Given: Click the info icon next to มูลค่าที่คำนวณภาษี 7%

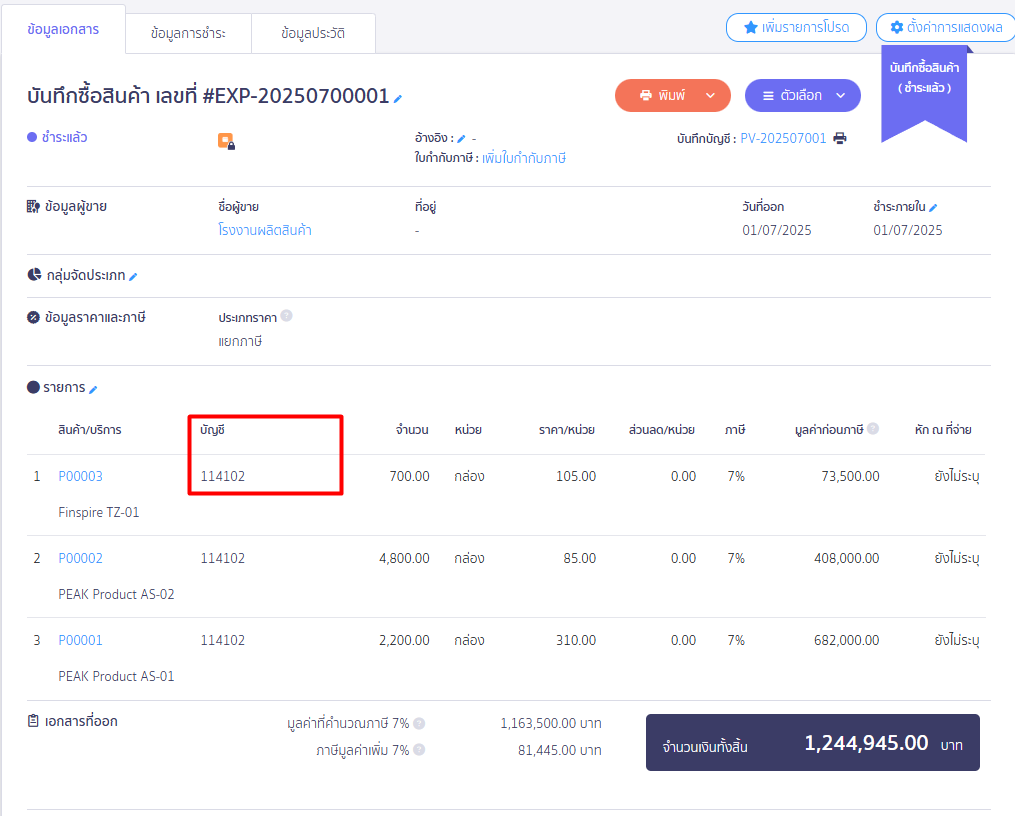Looking at the screenshot, I should 419,723.
